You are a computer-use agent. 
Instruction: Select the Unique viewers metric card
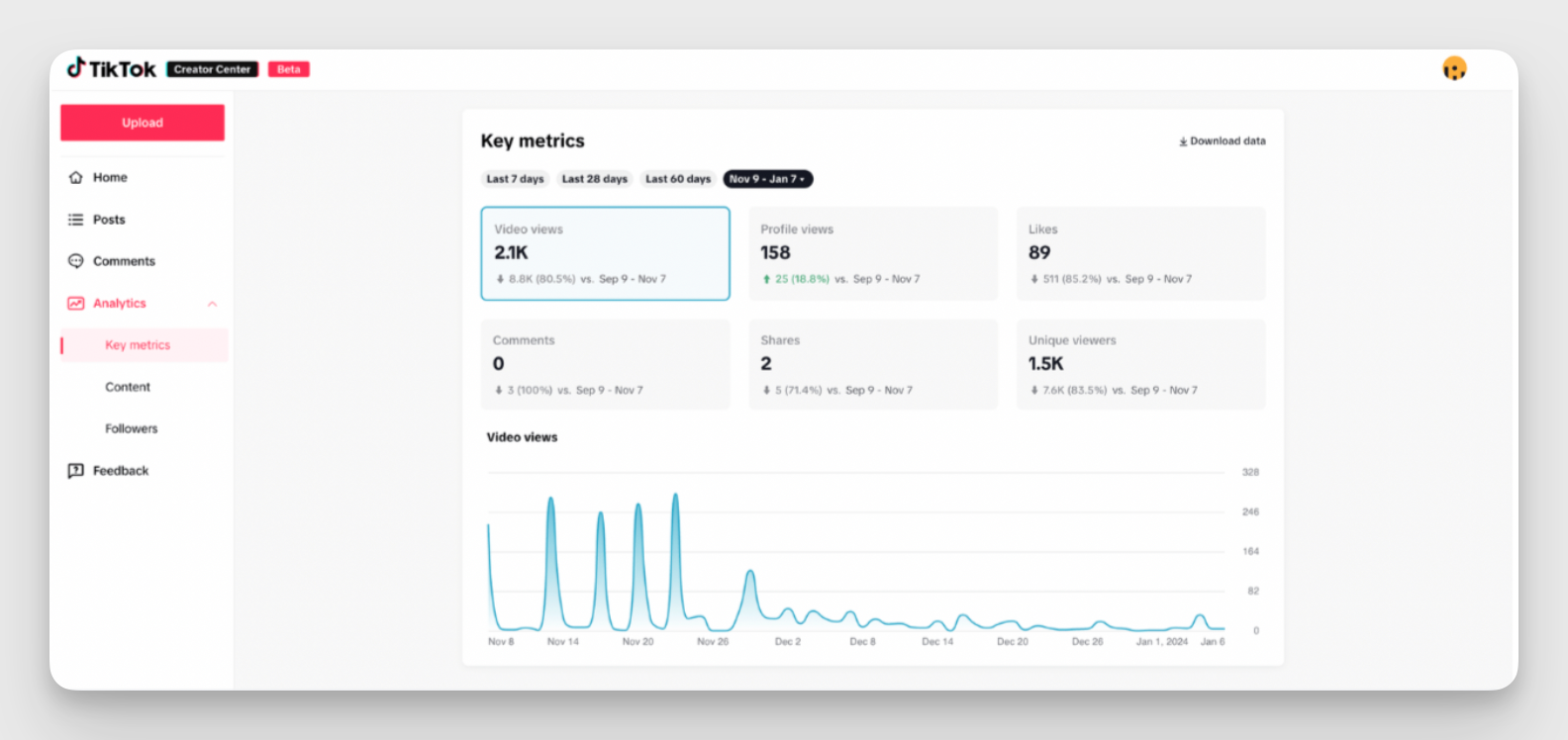point(1140,364)
